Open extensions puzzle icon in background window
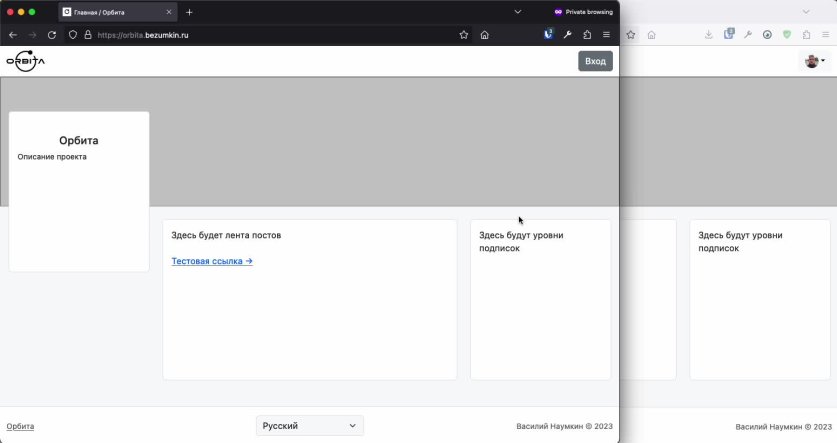The width and height of the screenshot is (837, 443). pos(807,35)
